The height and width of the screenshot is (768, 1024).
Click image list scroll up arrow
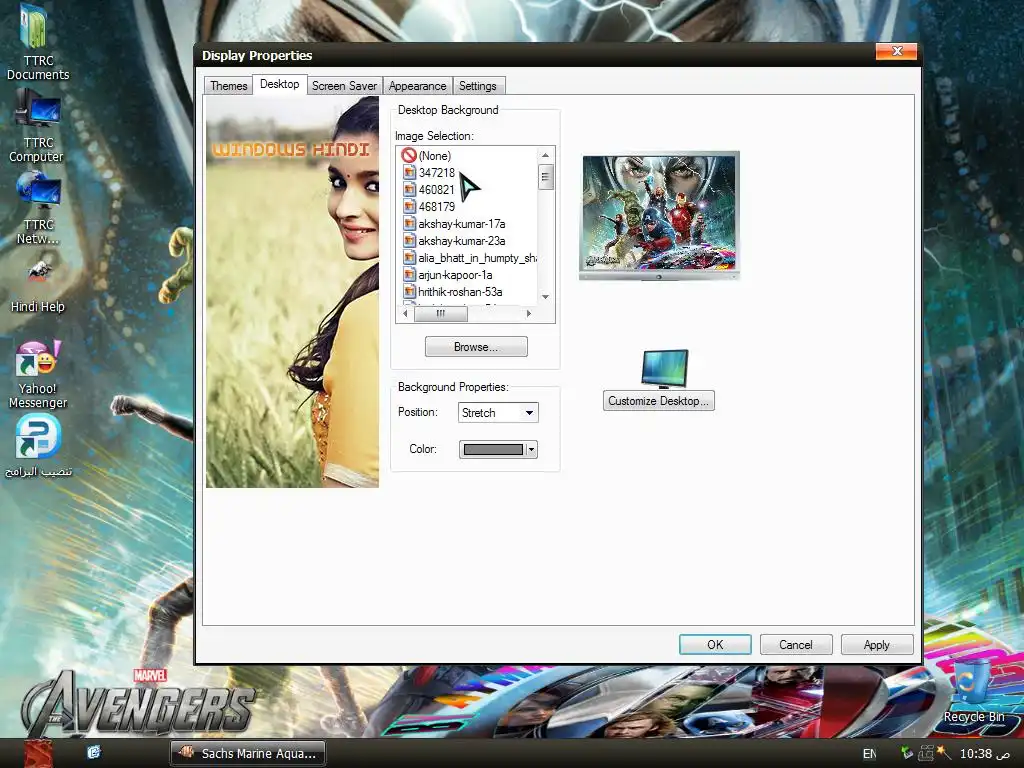(545, 155)
